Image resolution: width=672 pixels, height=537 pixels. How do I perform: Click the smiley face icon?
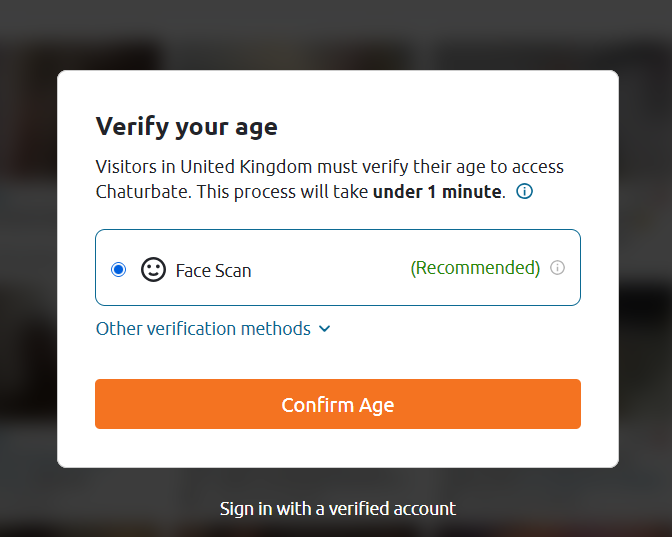(153, 270)
